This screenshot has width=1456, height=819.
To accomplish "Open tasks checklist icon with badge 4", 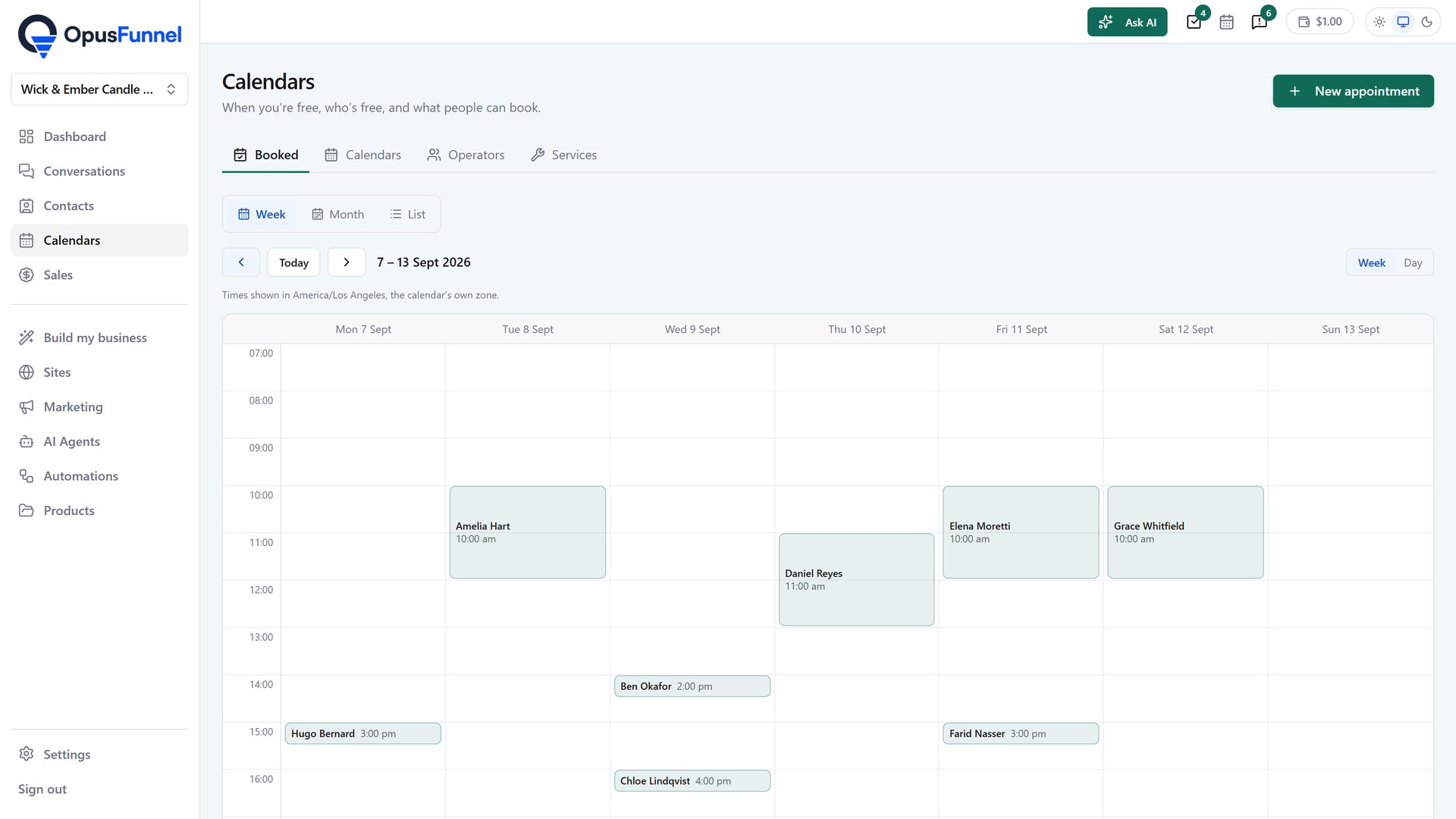I will (x=1194, y=22).
